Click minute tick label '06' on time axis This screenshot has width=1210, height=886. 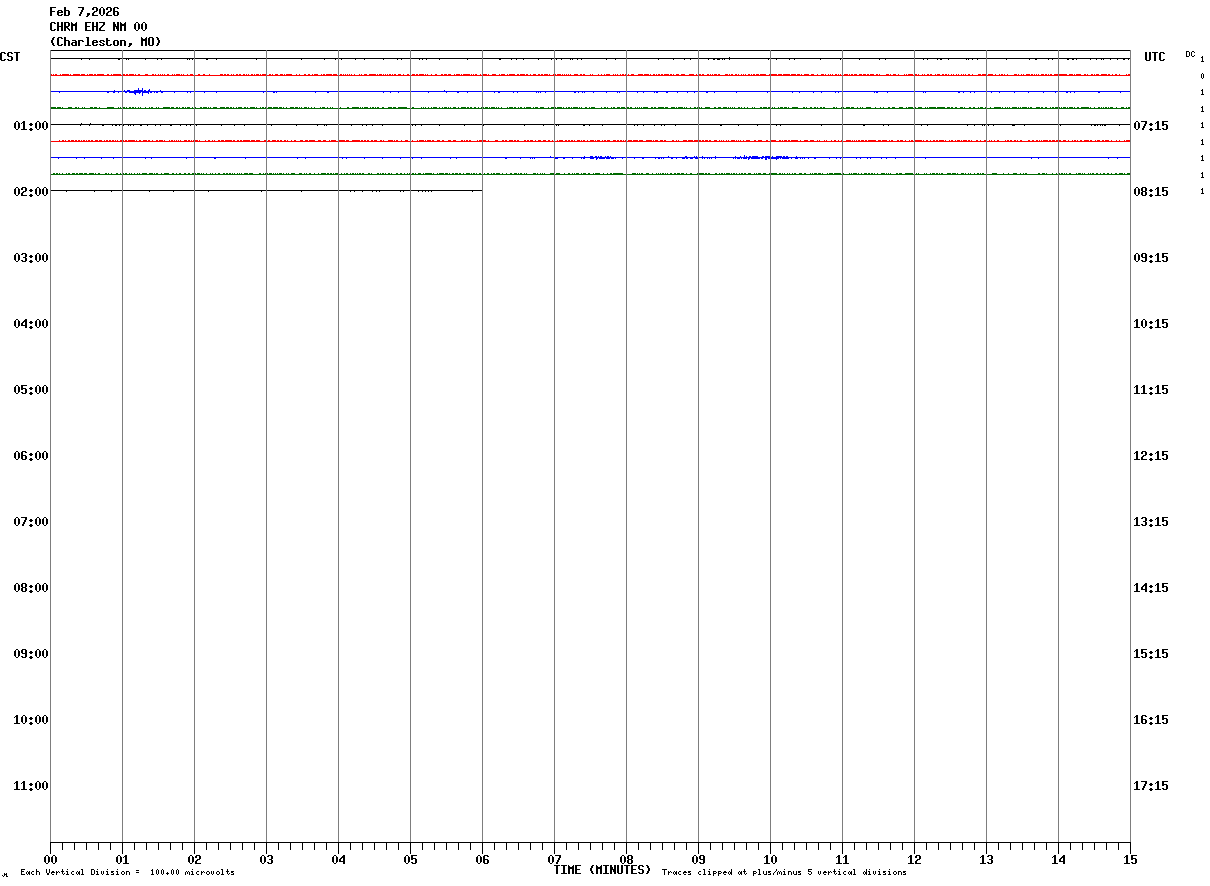point(482,859)
